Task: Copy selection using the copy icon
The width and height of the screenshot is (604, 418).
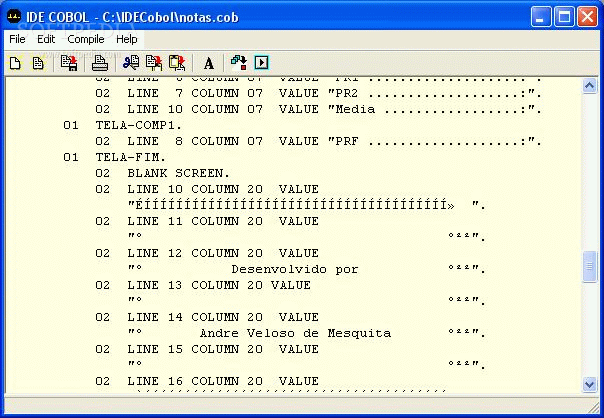Action: coord(154,63)
